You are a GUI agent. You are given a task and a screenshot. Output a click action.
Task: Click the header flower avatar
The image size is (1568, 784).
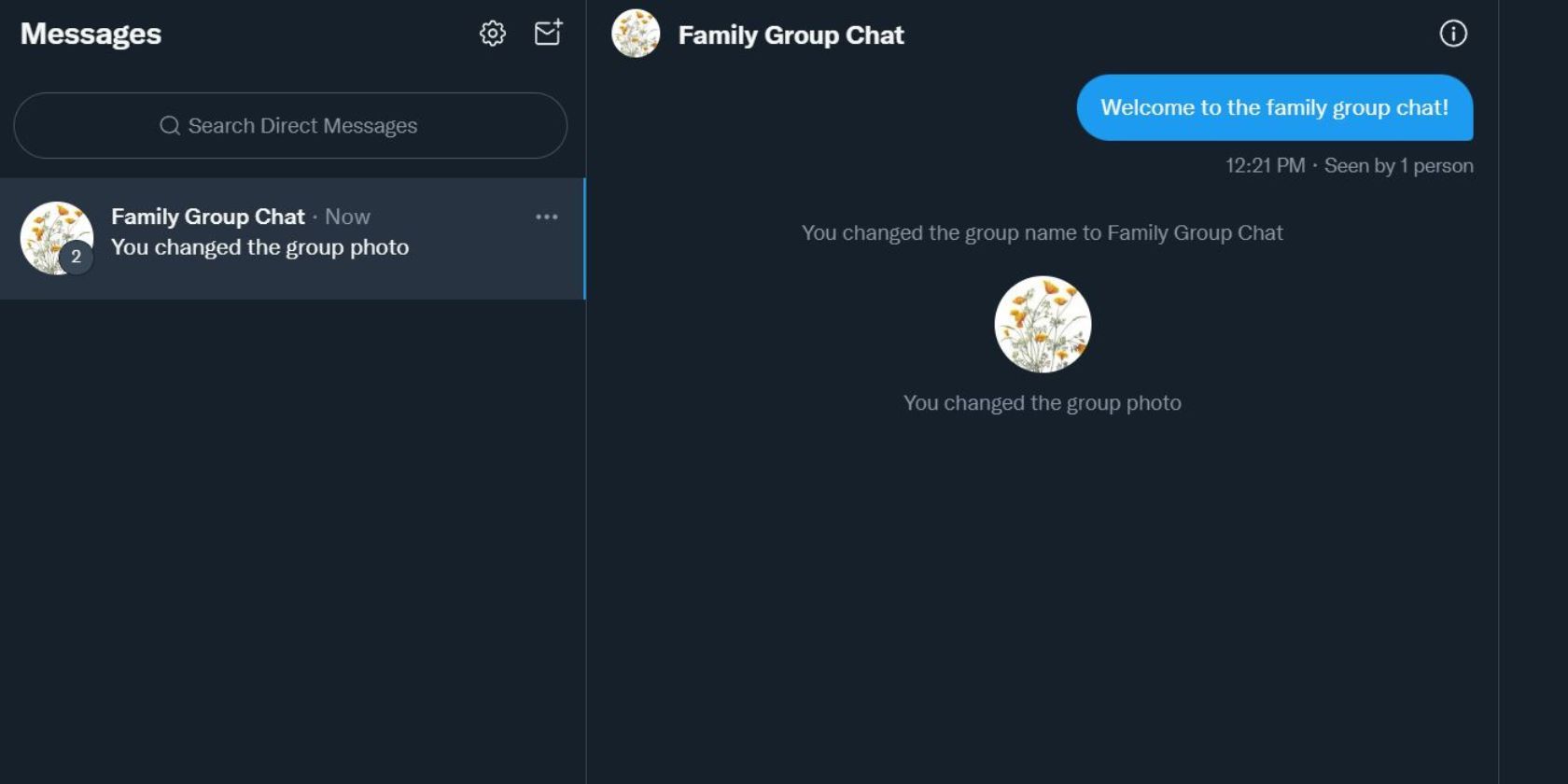click(x=636, y=34)
